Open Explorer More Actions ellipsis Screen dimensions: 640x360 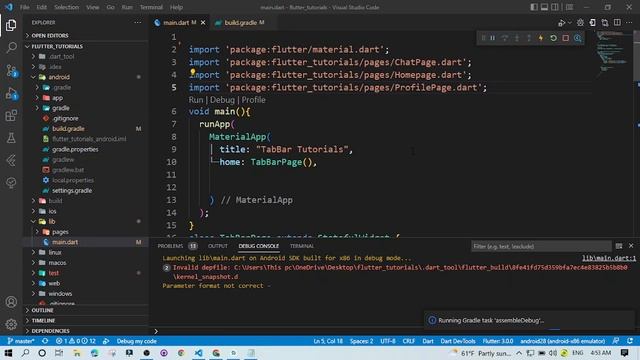point(138,23)
